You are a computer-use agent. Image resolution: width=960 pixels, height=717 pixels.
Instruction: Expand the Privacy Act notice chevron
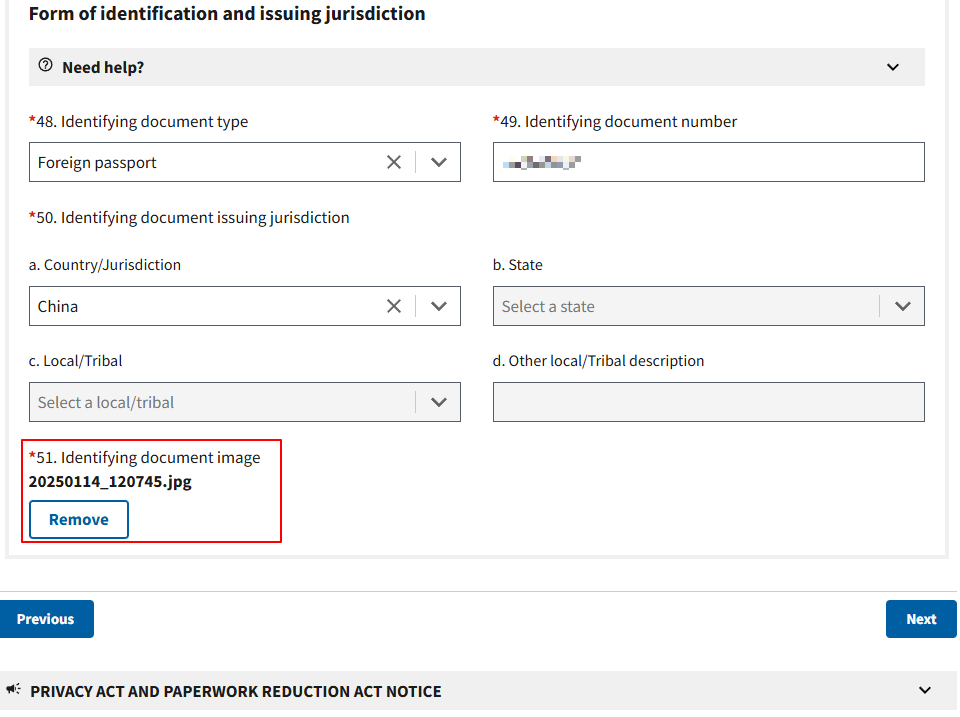tap(924, 690)
